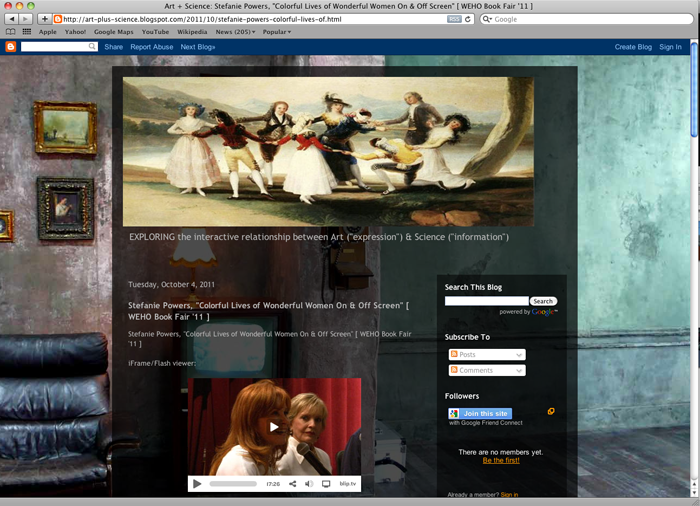Click the blip.tv logo in player
Viewport: 700px width, 506px height.
(x=348, y=484)
